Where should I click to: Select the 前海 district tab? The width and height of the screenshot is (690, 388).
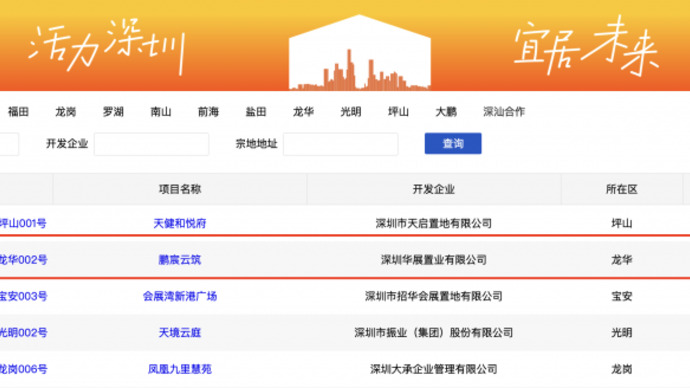[x=208, y=112]
